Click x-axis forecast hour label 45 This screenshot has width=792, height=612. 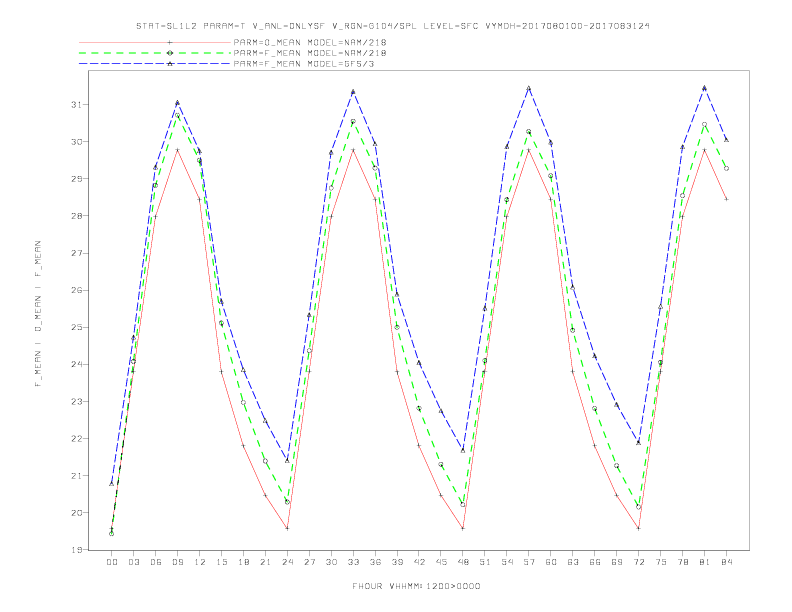441,562
